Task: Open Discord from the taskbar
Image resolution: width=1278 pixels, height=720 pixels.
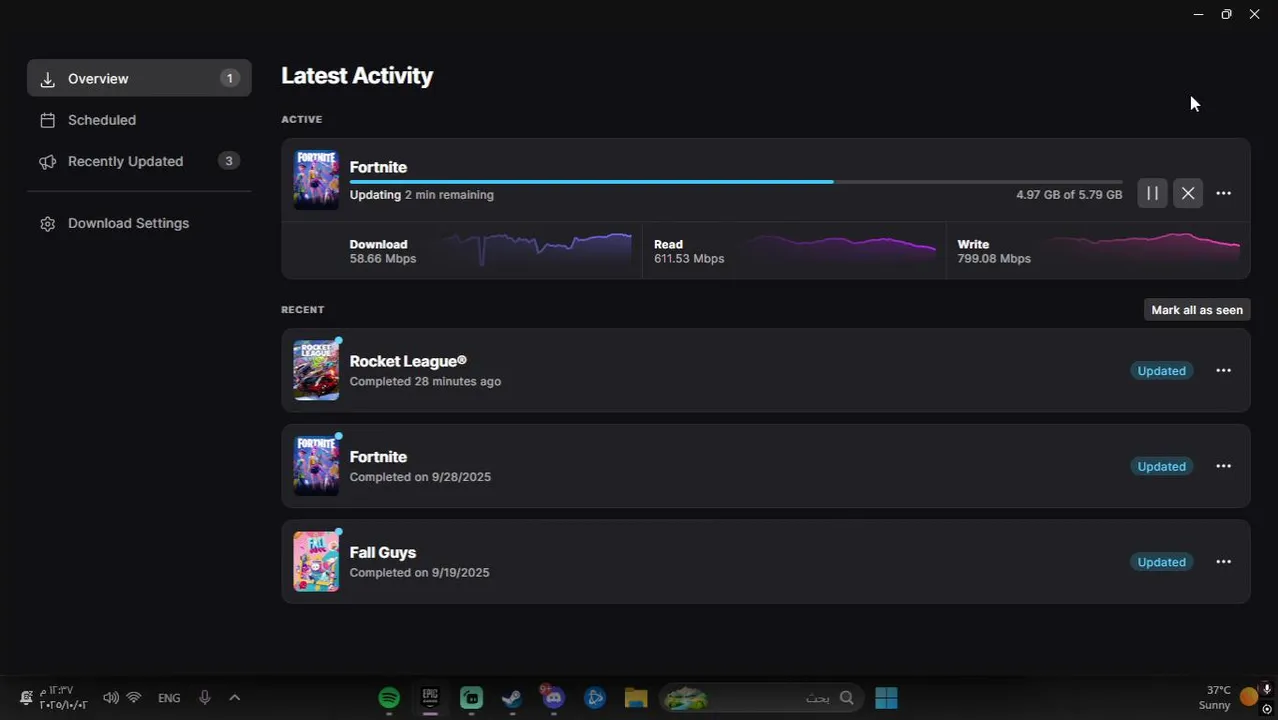Action: coord(553,698)
